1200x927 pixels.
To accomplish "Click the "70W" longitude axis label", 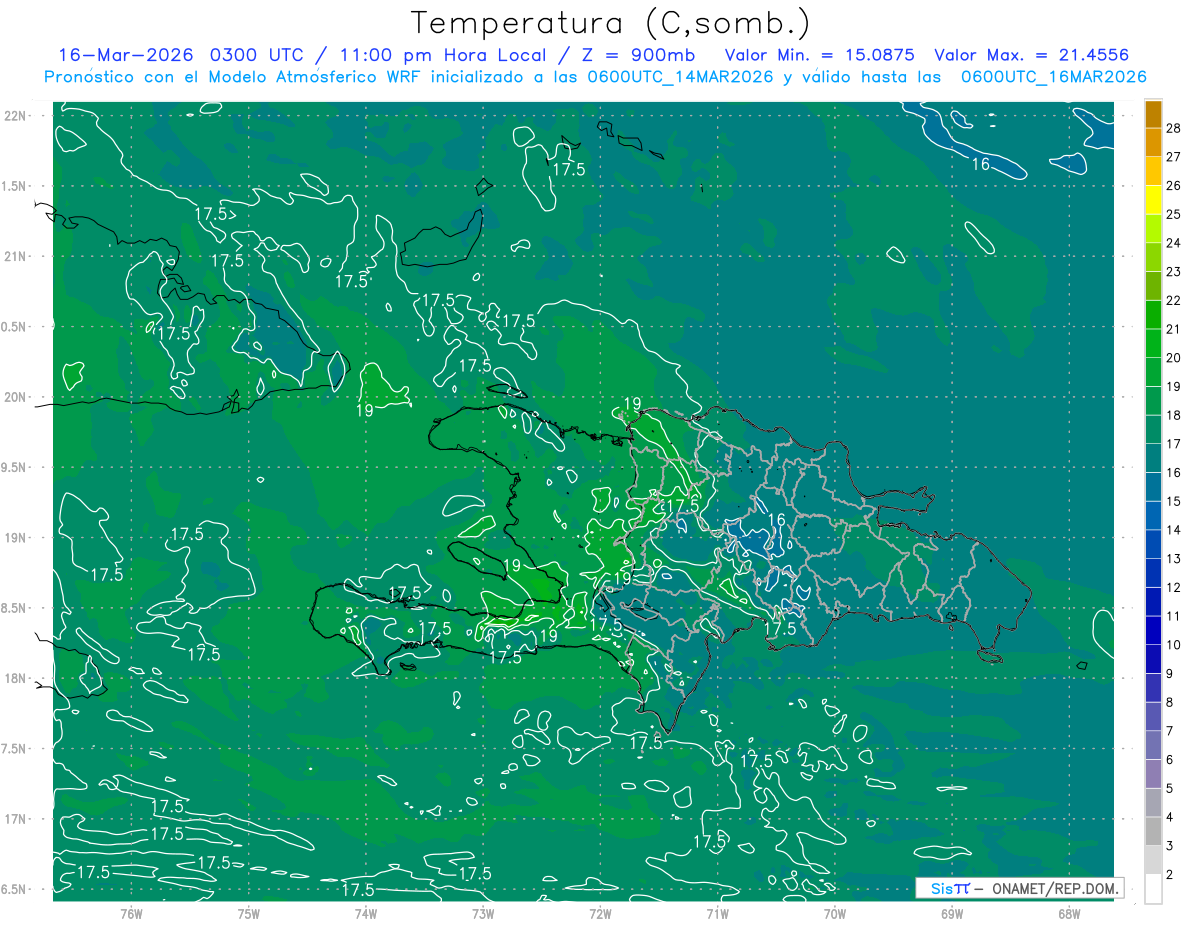I will click(x=835, y=913).
